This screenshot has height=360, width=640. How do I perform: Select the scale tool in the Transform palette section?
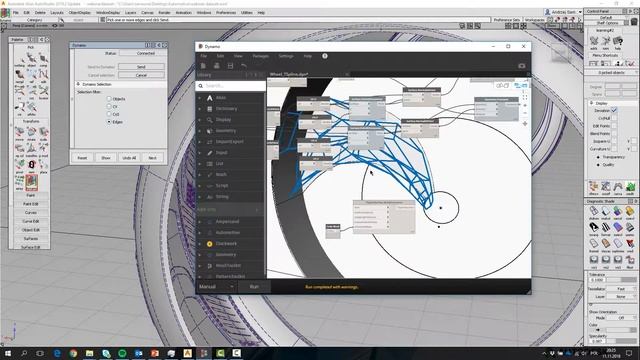43,132
